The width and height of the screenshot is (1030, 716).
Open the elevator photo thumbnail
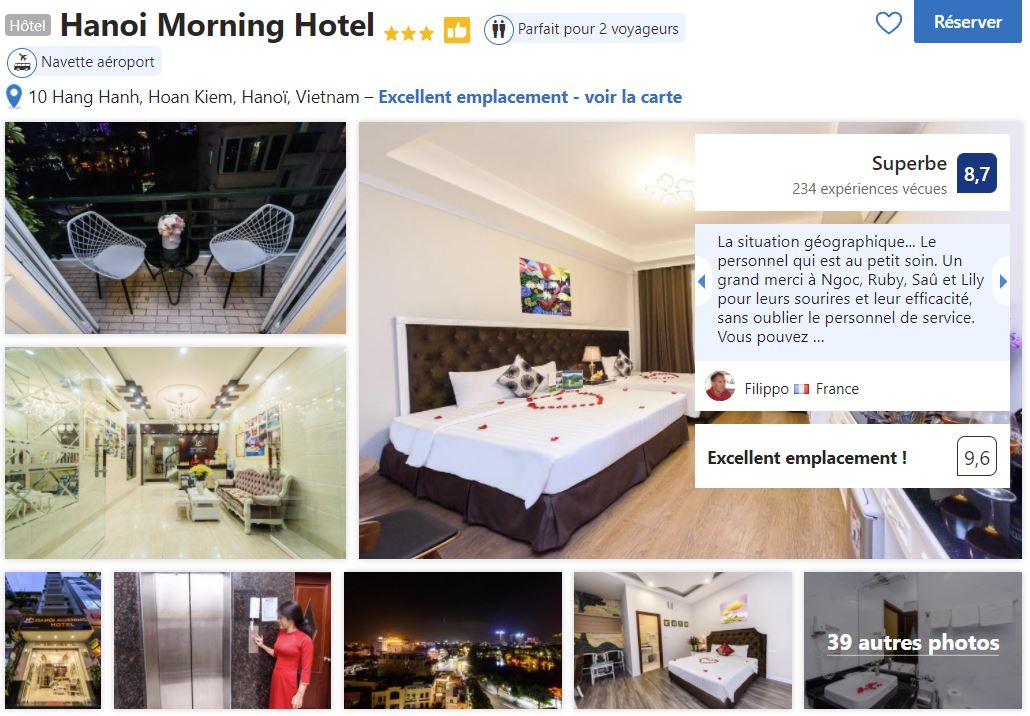click(222, 640)
